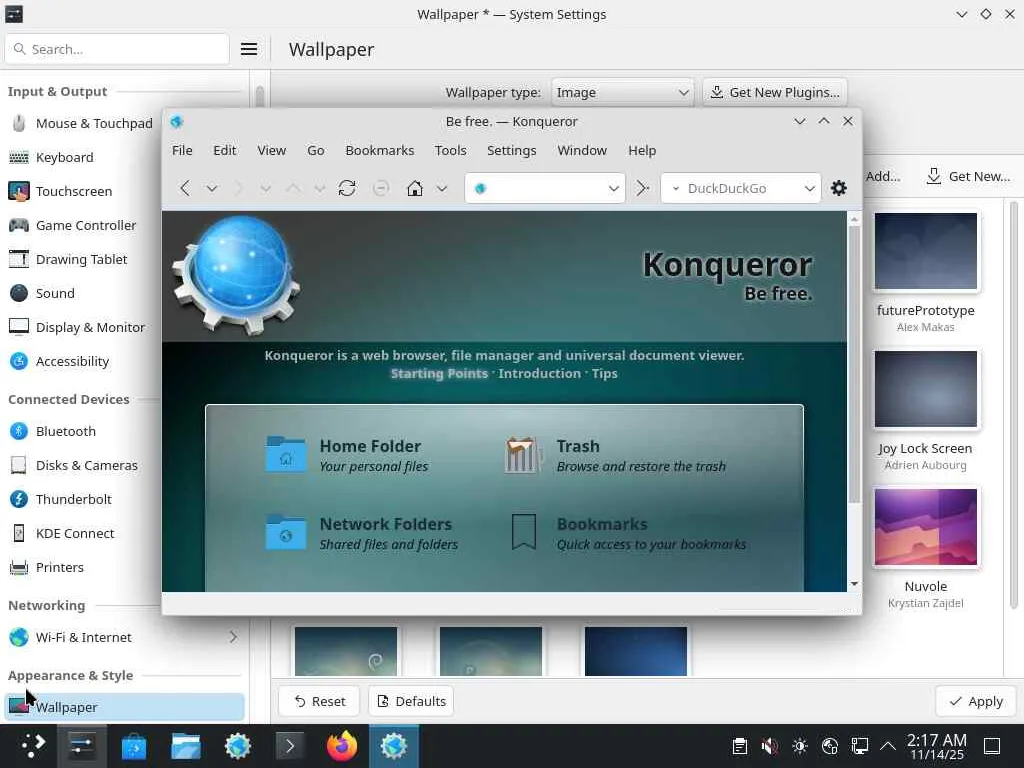Screen dimensions: 1024x768
Task: Open Konqueror File menu
Action: pos(182,151)
